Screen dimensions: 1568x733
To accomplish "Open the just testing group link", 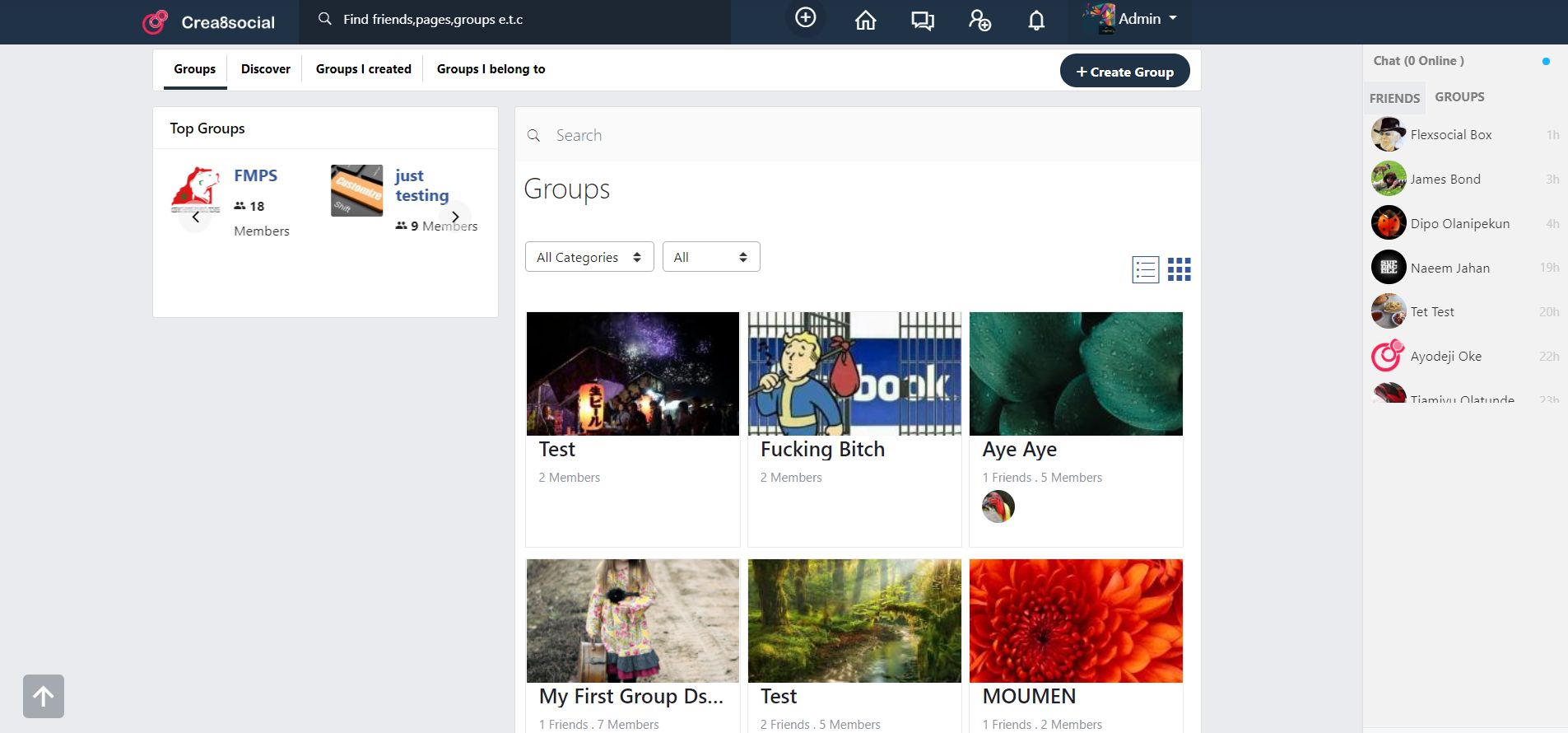I will tap(422, 185).
